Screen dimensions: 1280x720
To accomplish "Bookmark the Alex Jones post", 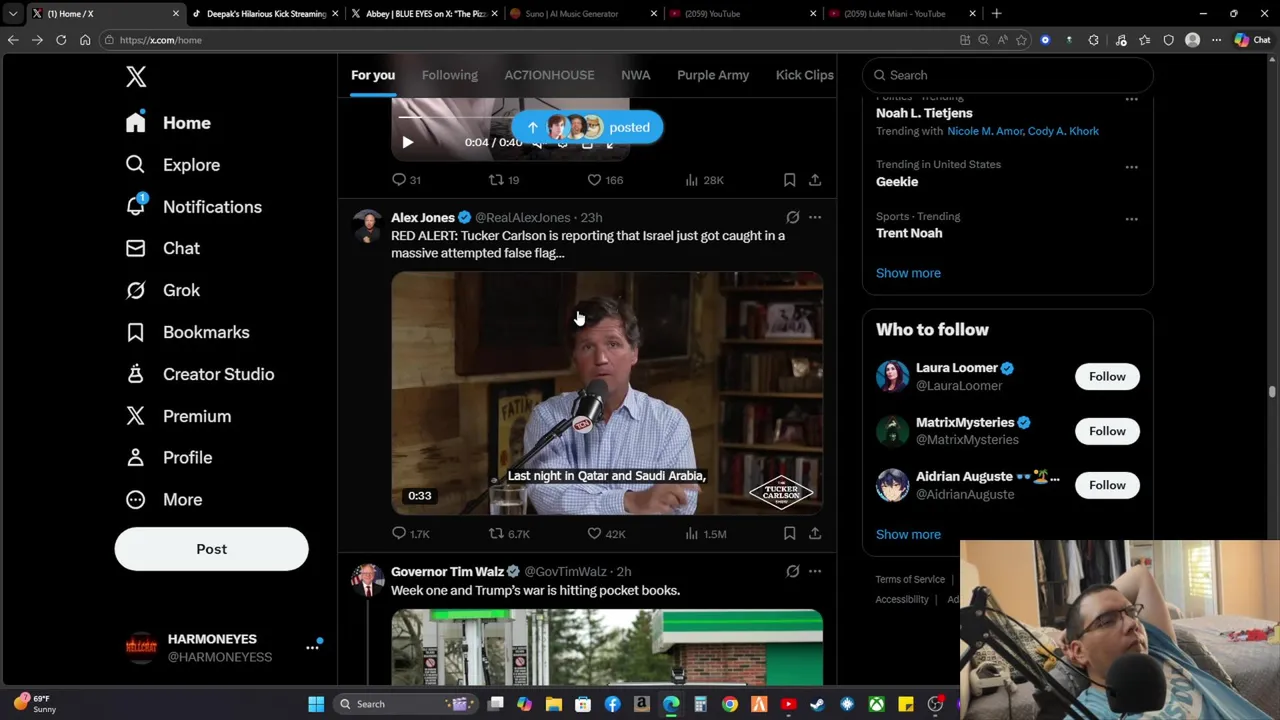I will coord(789,534).
